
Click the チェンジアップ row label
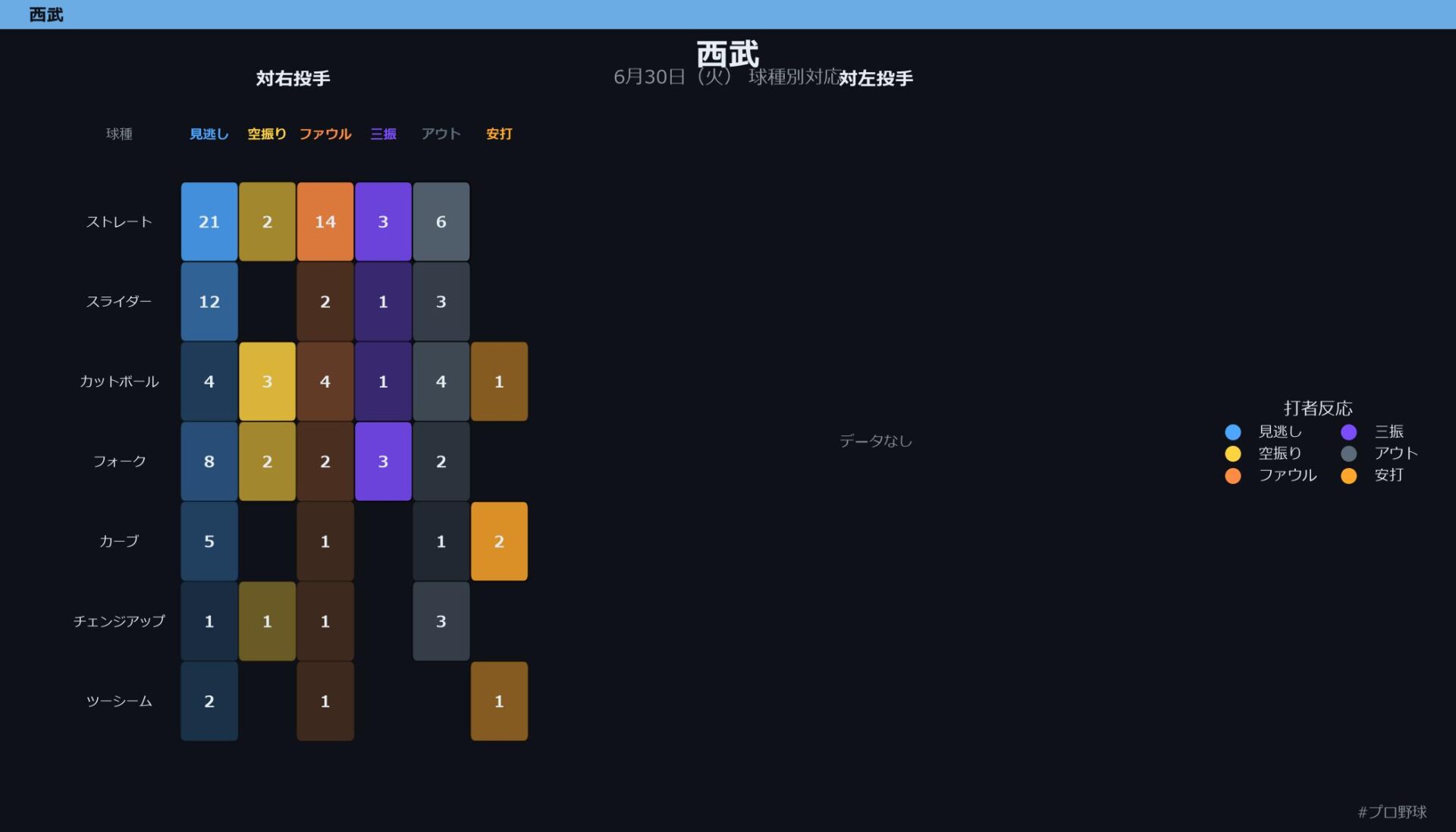point(119,621)
